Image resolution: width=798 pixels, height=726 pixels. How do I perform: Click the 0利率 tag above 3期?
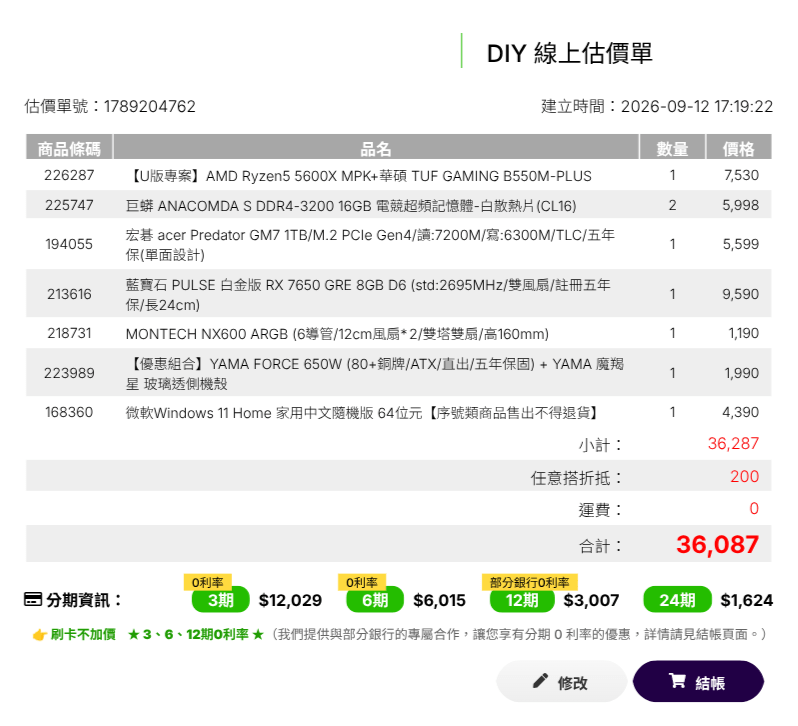point(208,582)
